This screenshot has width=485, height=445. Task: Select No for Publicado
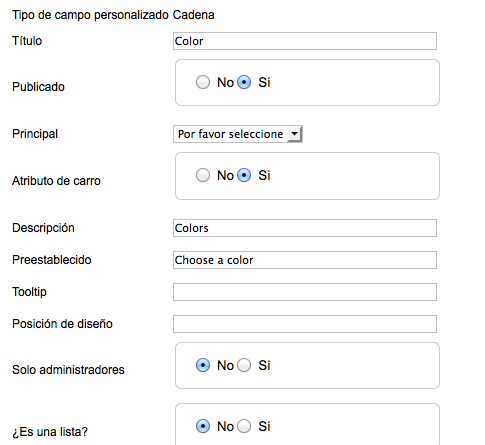tap(203, 82)
